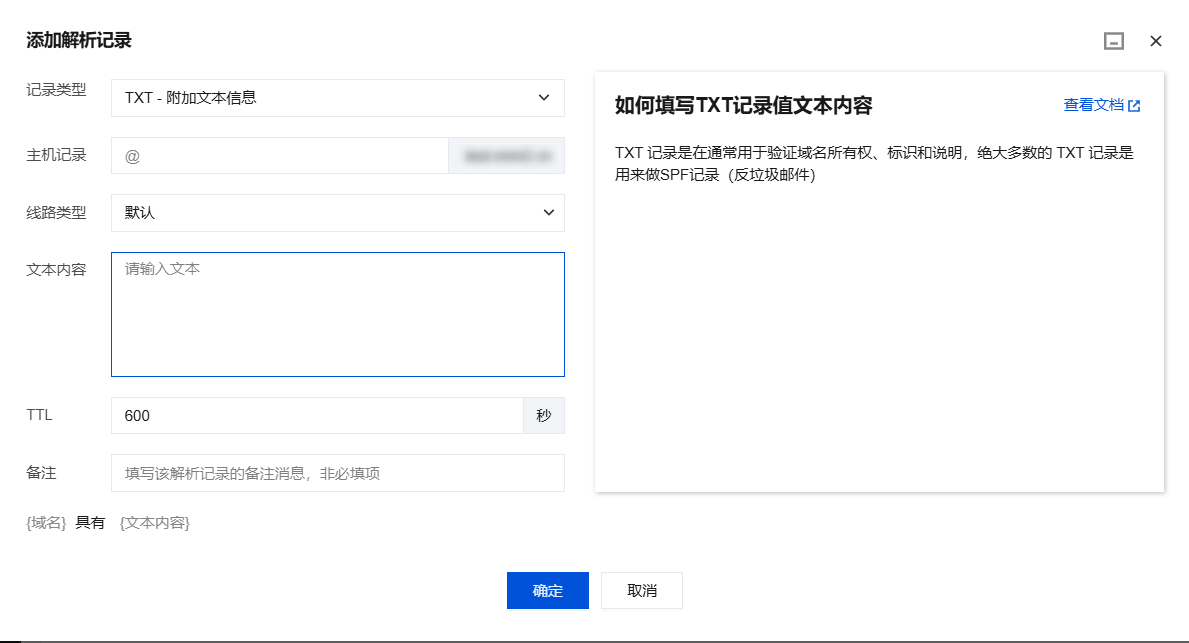Image resolution: width=1189 pixels, height=643 pixels.
Task: Click the 文本内容 field label
Action: pos(56,270)
